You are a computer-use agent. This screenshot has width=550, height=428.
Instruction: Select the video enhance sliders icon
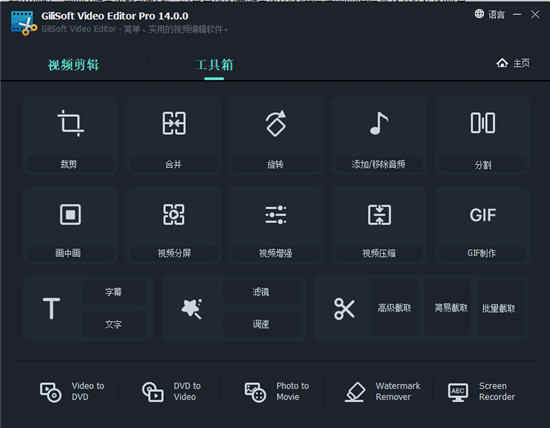276,214
